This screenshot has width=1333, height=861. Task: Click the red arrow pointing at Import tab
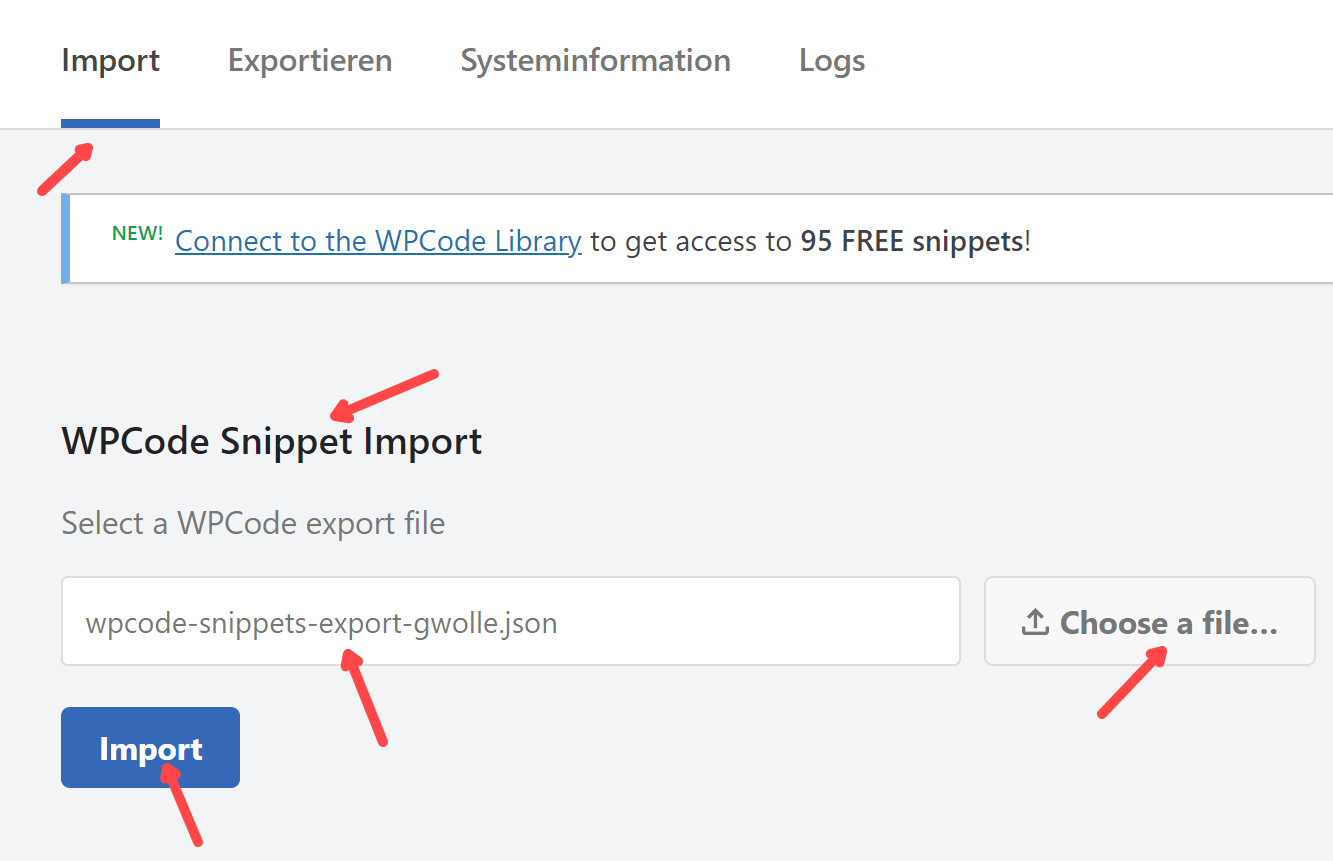[x=66, y=168]
